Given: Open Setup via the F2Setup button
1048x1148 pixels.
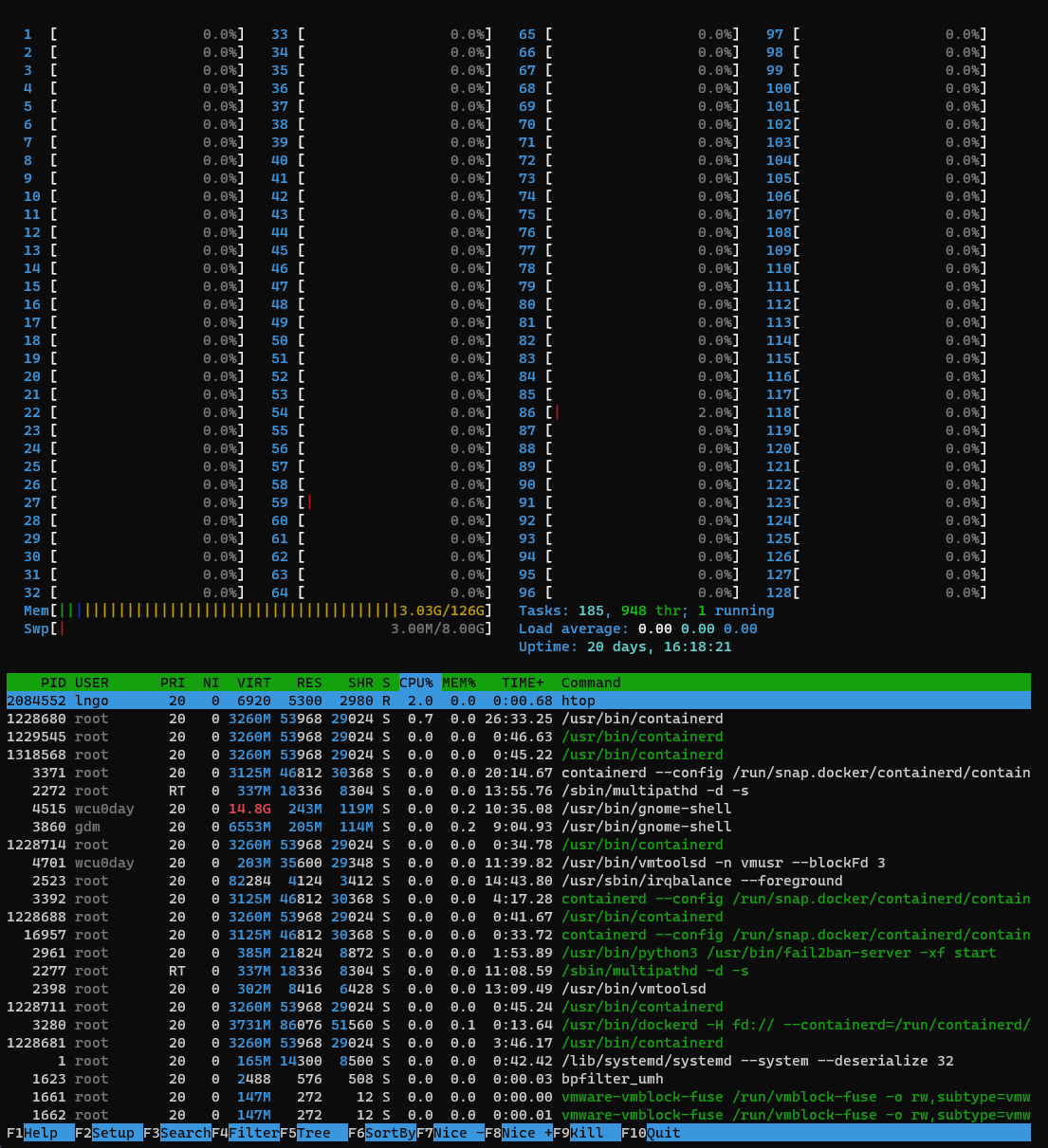Looking at the screenshot, I should [x=104, y=1132].
